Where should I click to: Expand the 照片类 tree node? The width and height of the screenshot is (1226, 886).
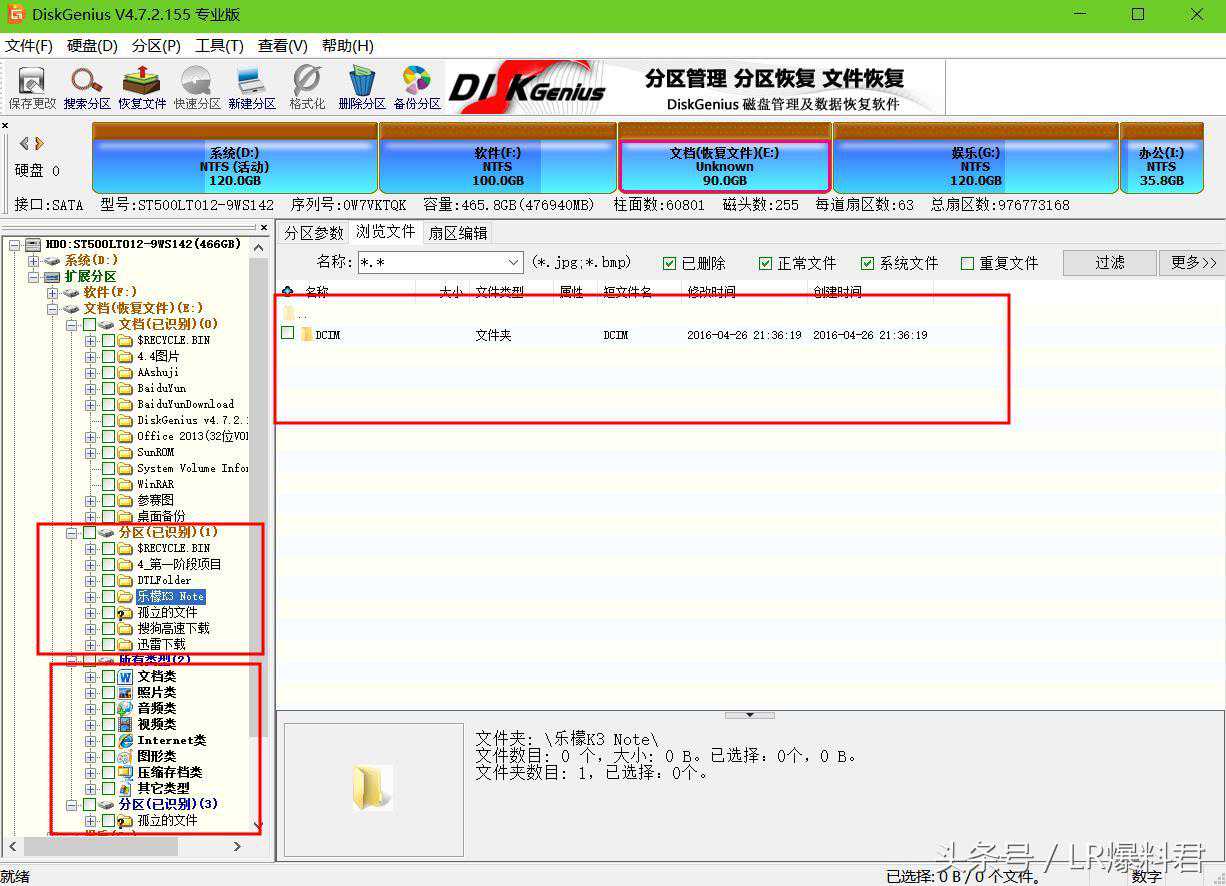pos(91,692)
